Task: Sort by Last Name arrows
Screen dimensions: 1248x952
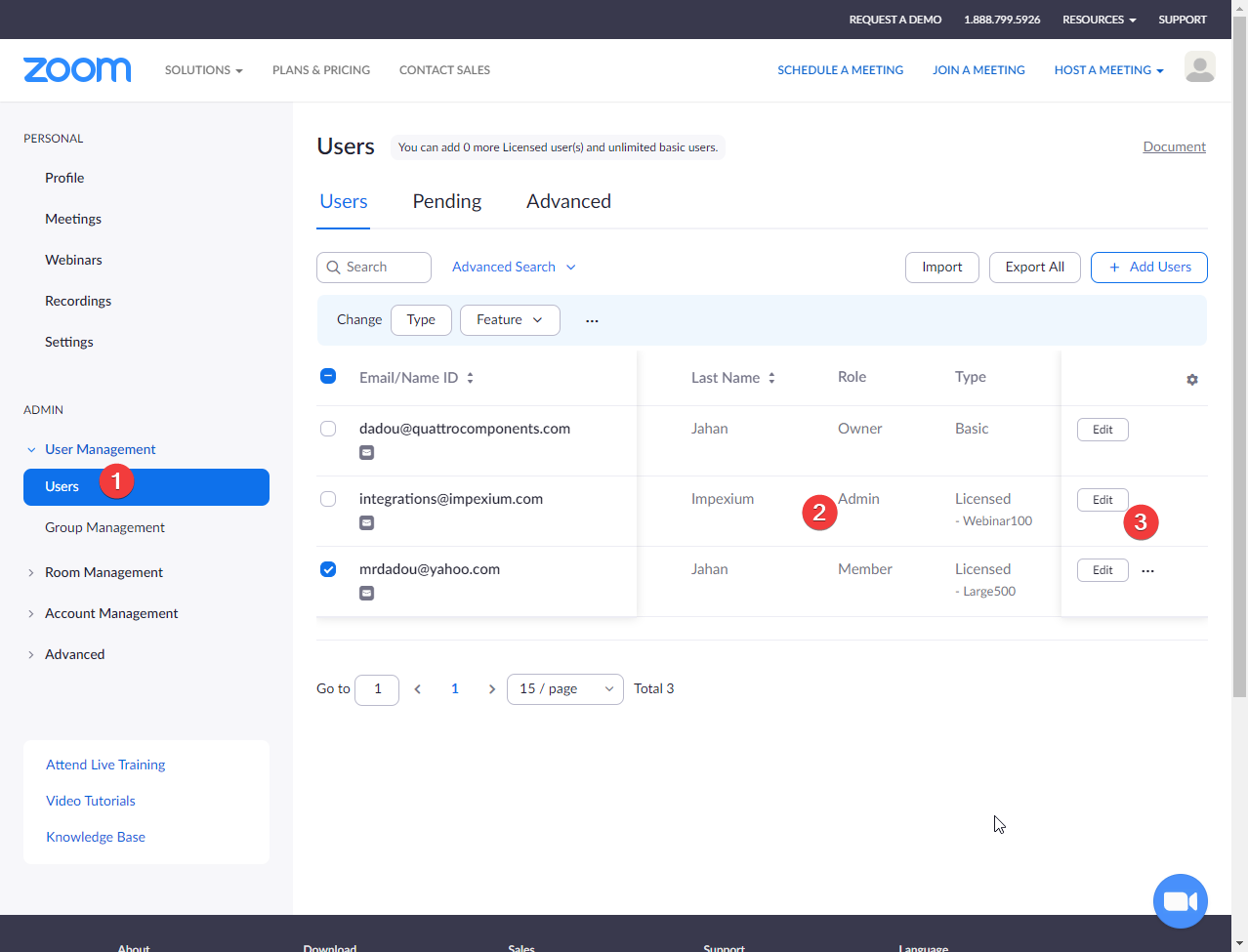Action: (771, 378)
